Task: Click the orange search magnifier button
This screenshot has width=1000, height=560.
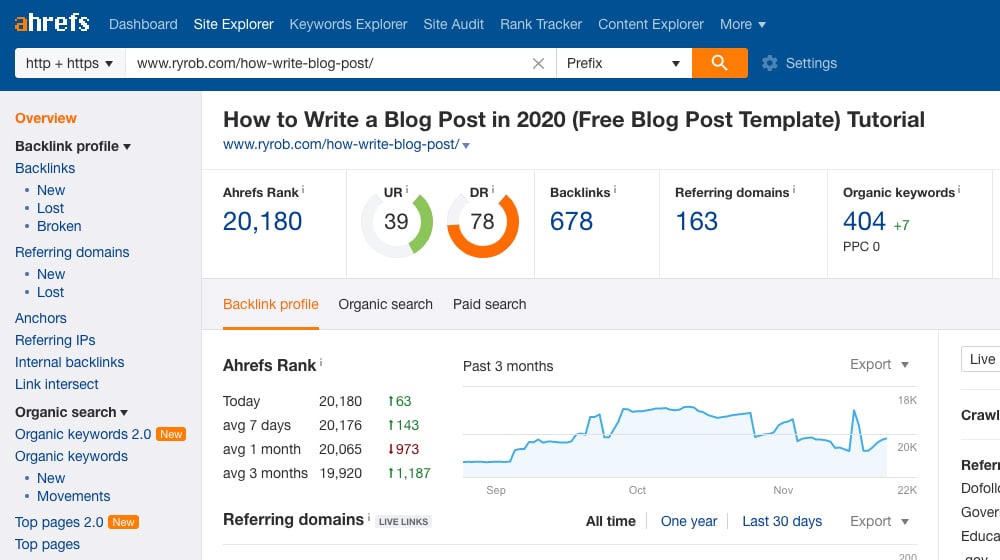Action: pyautogui.click(x=719, y=63)
